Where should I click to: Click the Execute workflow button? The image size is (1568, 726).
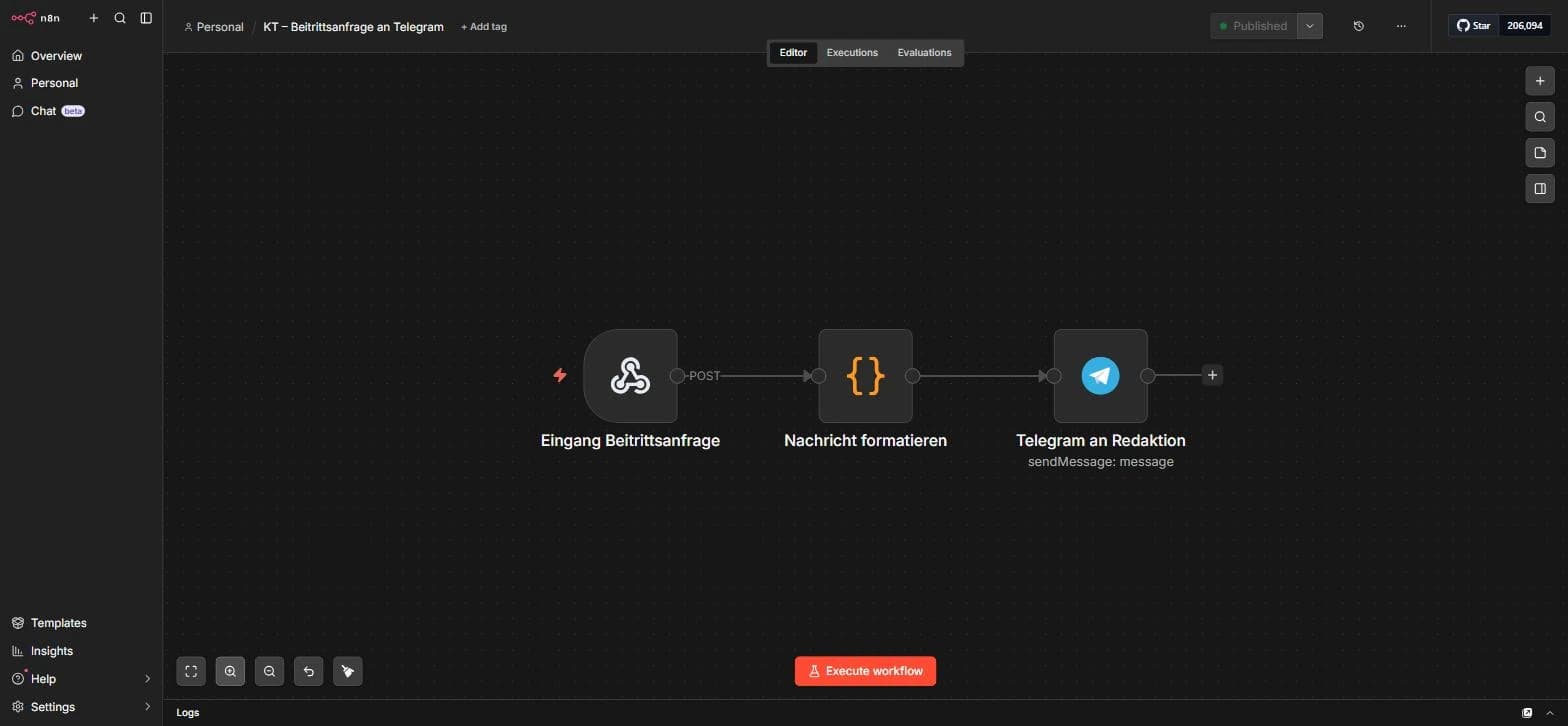tap(865, 671)
